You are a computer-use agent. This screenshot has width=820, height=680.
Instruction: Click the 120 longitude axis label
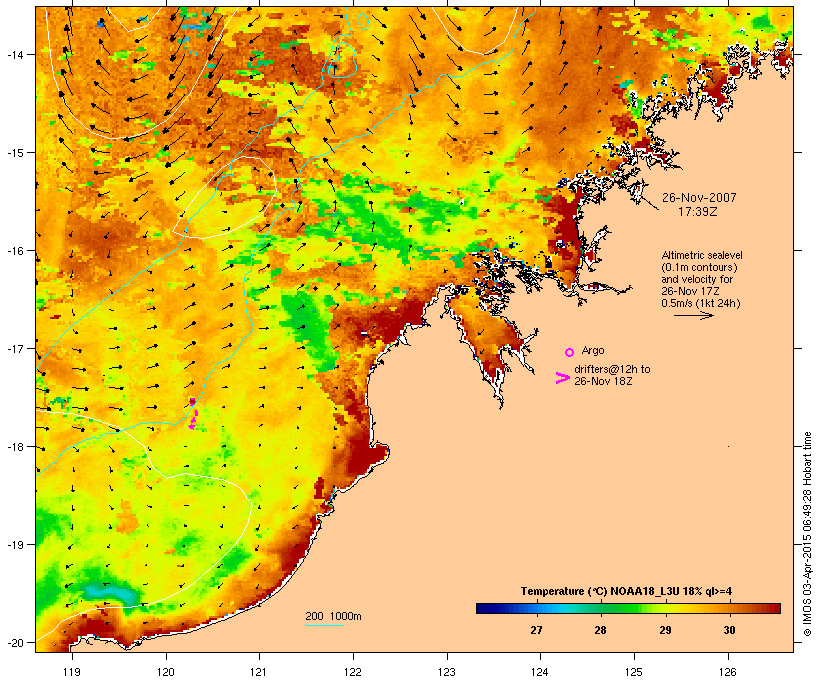click(166, 672)
